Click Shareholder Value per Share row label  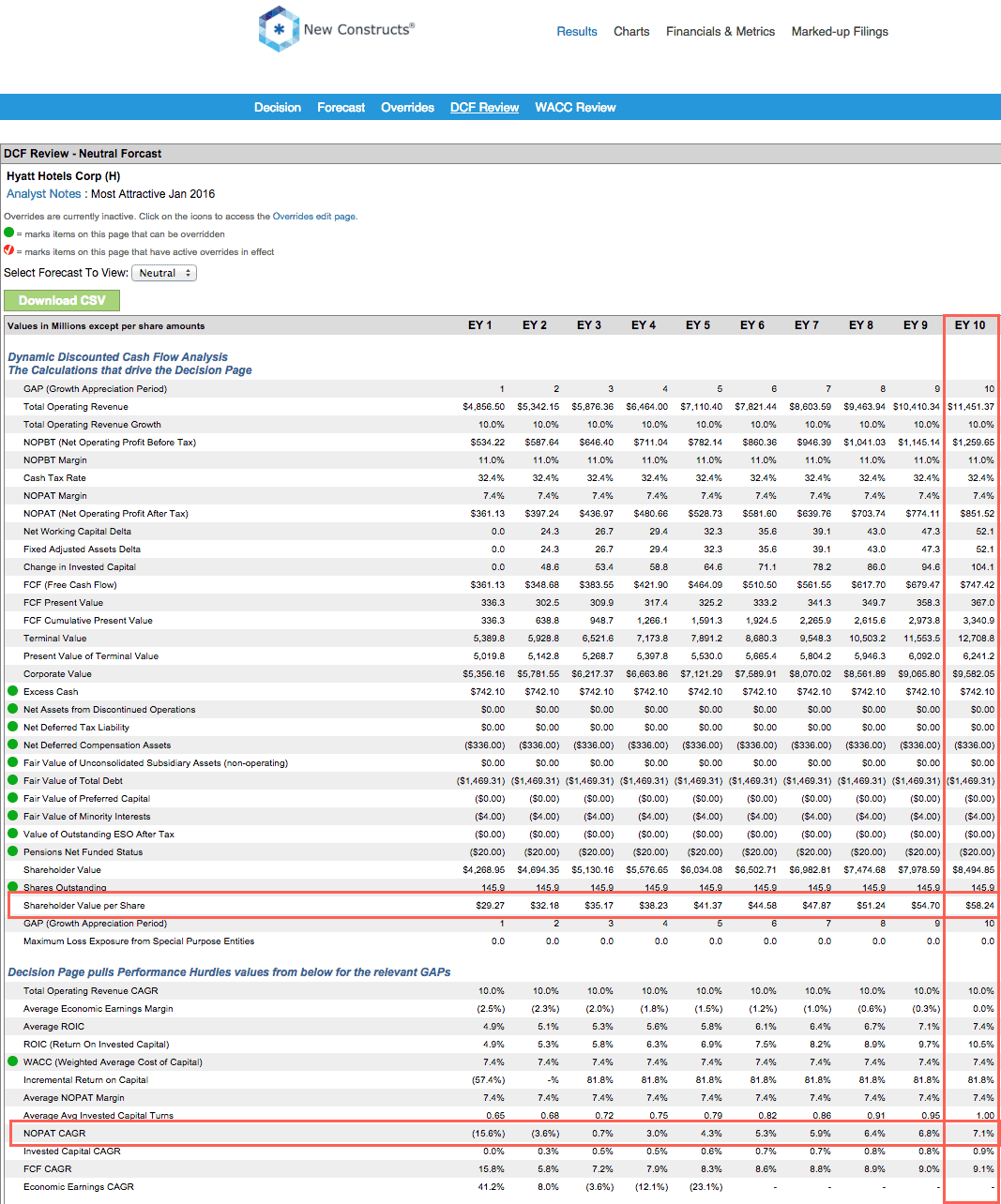coord(84,905)
